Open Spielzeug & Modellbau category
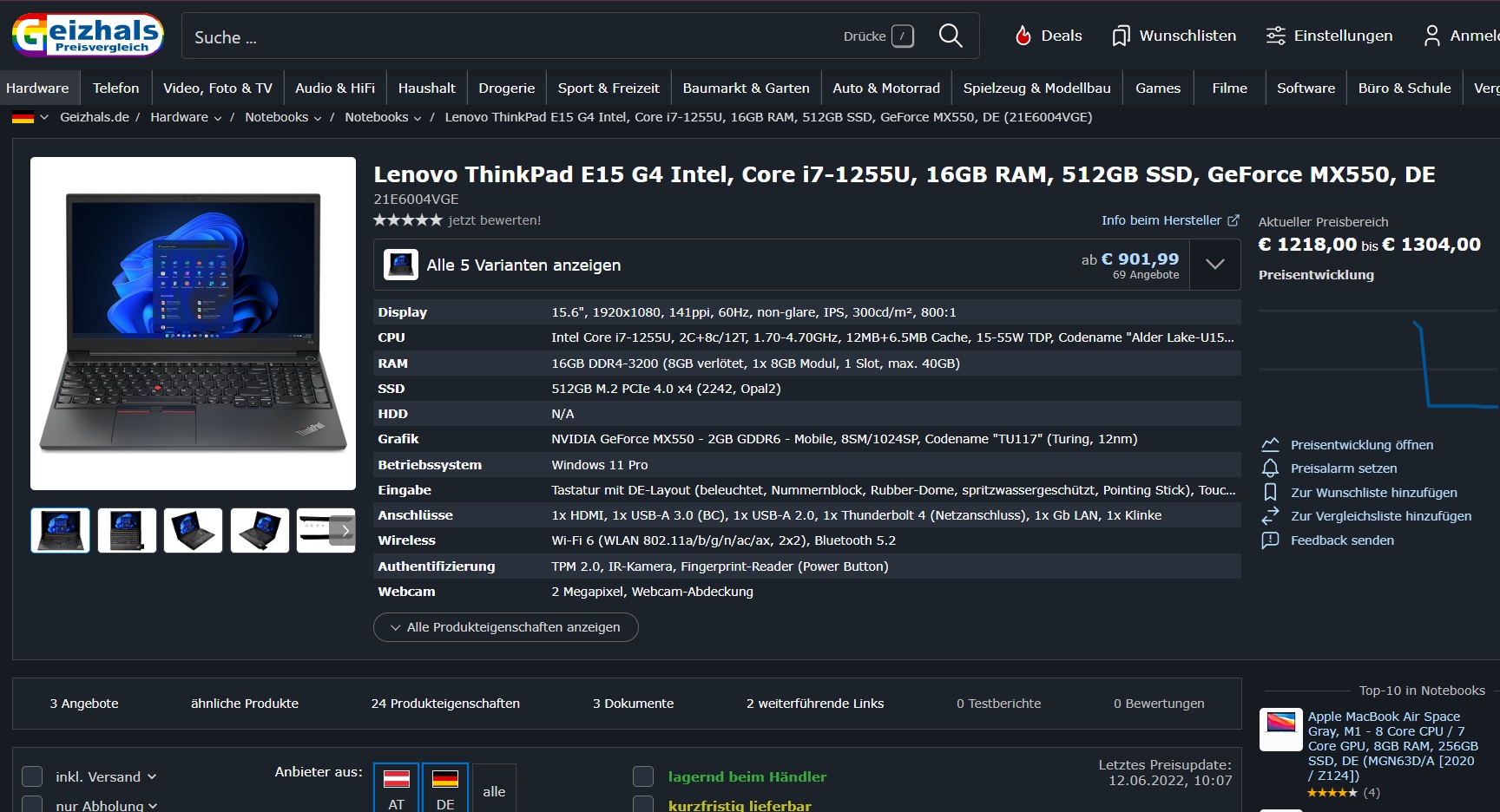This screenshot has height=812, width=1500. tap(1036, 88)
